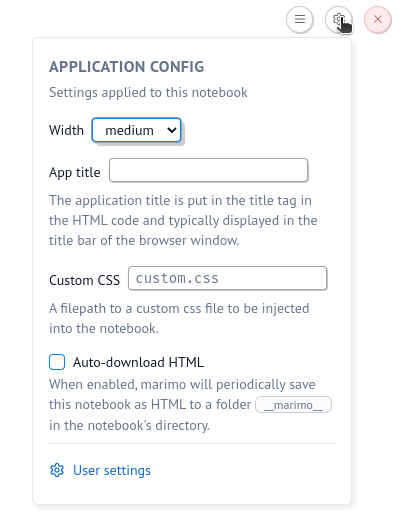Image resolution: width=401 pixels, height=515 pixels.
Task: Enable the Auto-download HTML checkbox
Action: pyautogui.click(x=57, y=362)
